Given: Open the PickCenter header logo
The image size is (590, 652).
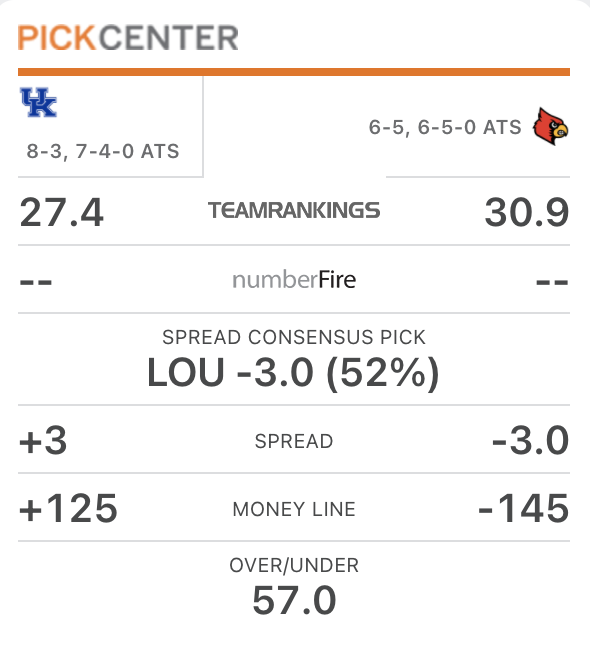Looking at the screenshot, I should (x=128, y=37).
